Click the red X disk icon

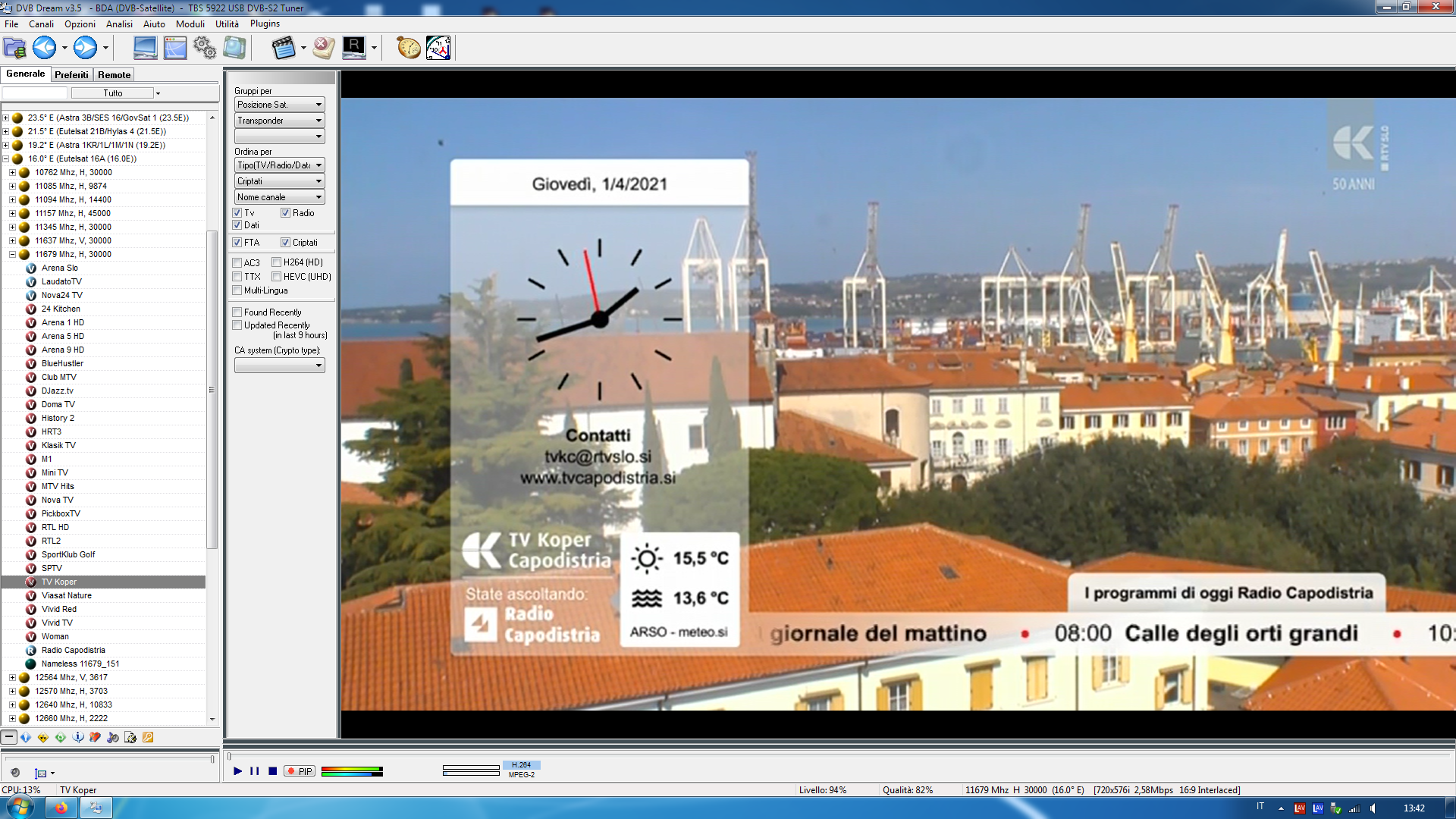point(324,48)
